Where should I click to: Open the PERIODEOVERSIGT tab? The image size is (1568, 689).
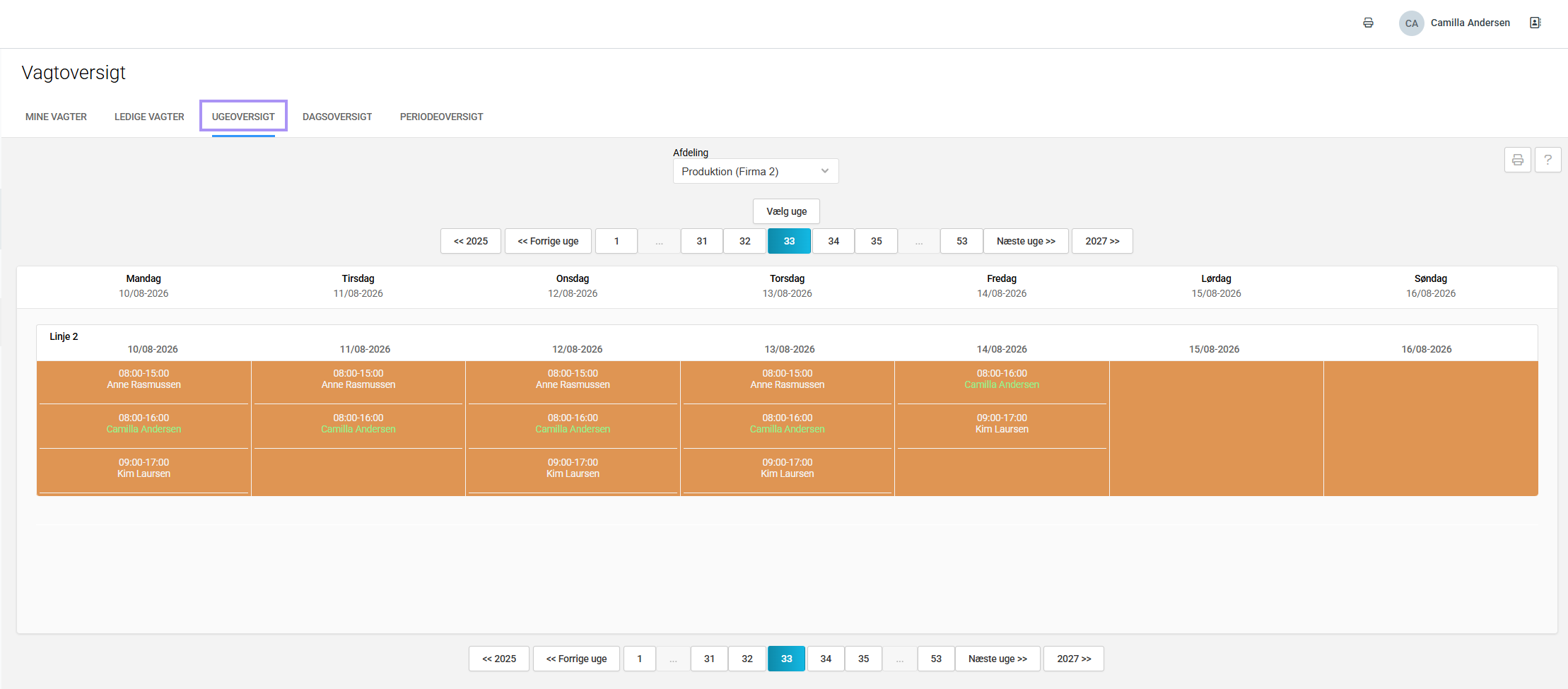[441, 117]
